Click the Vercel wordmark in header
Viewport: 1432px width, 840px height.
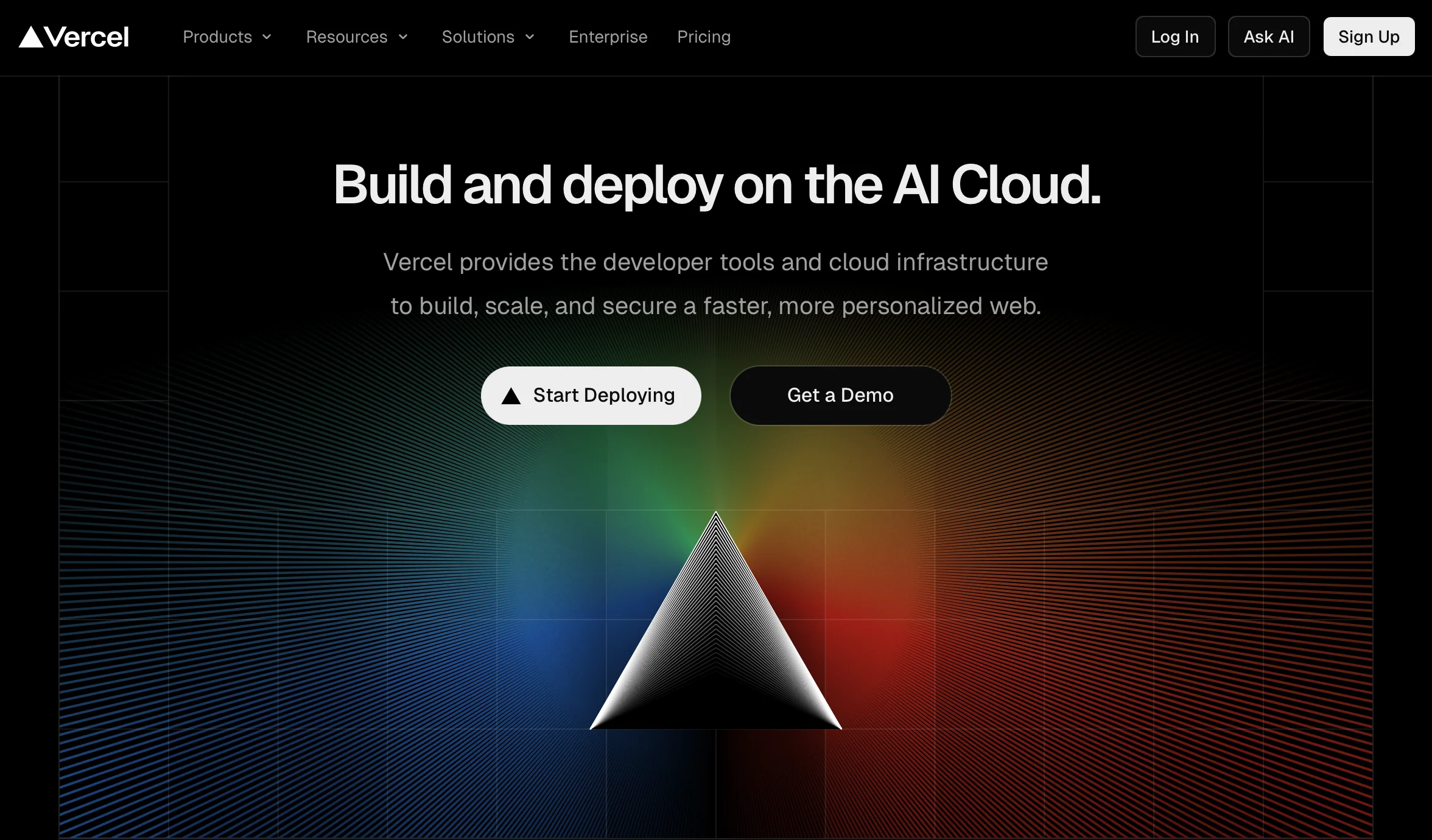(87, 37)
